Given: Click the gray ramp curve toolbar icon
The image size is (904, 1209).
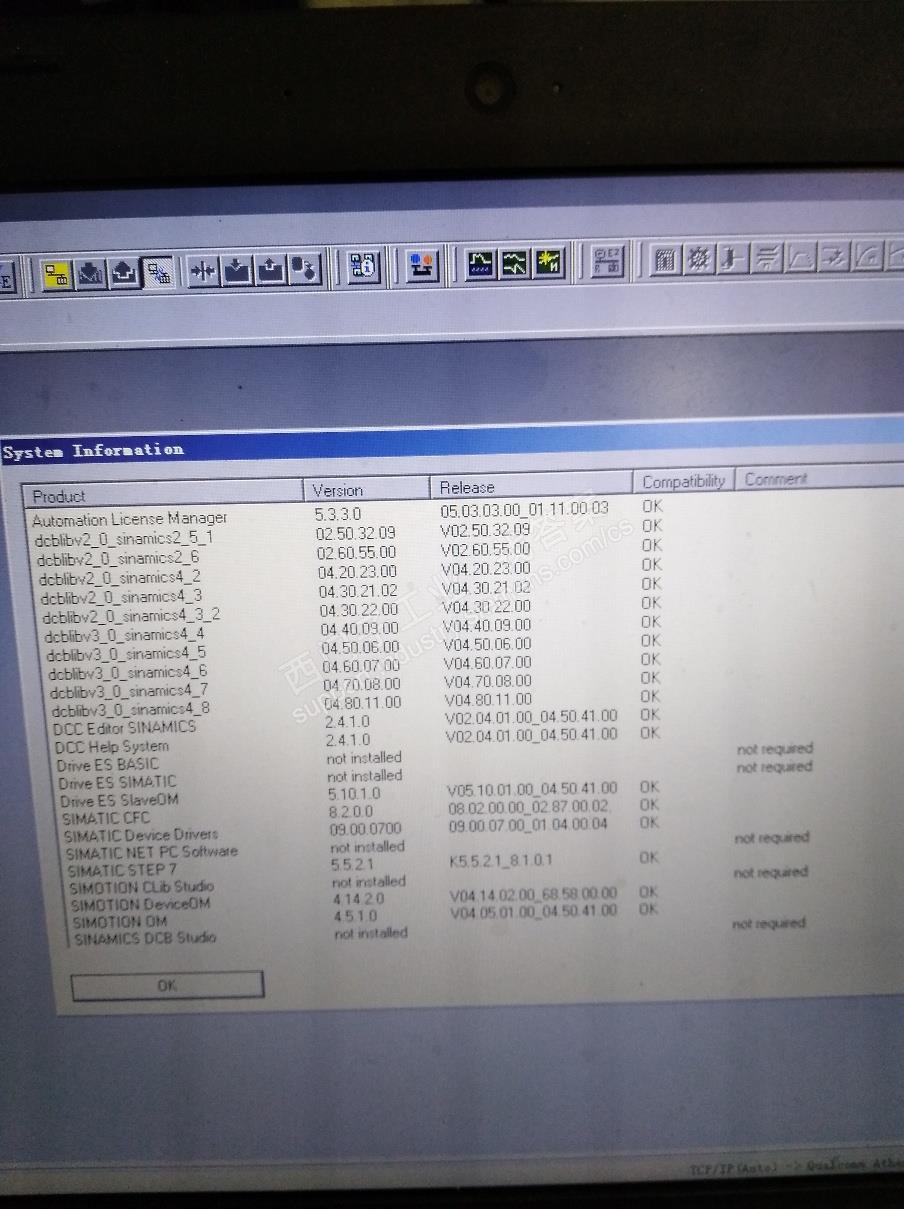Looking at the screenshot, I should tap(801, 258).
